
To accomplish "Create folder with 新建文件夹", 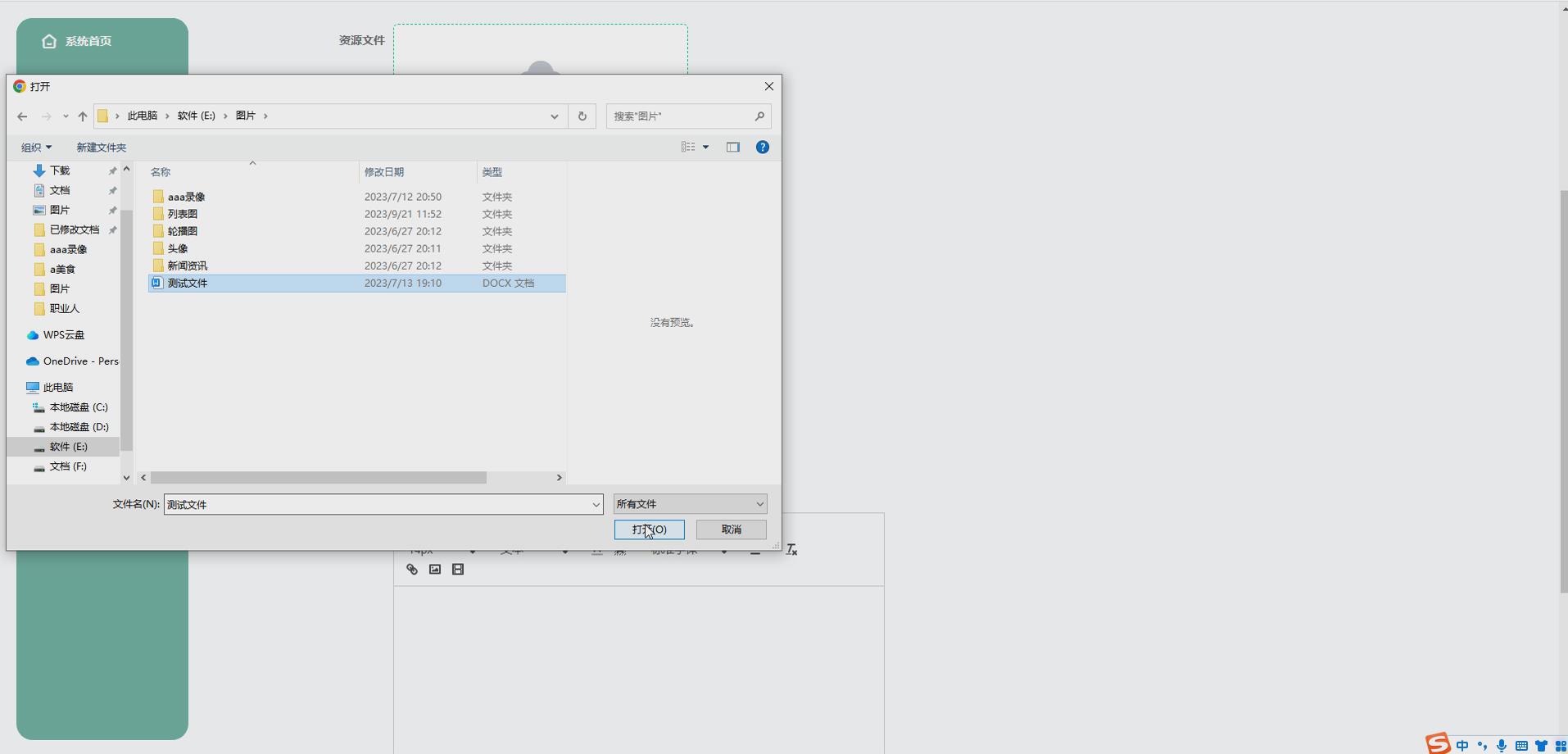I will click(101, 148).
